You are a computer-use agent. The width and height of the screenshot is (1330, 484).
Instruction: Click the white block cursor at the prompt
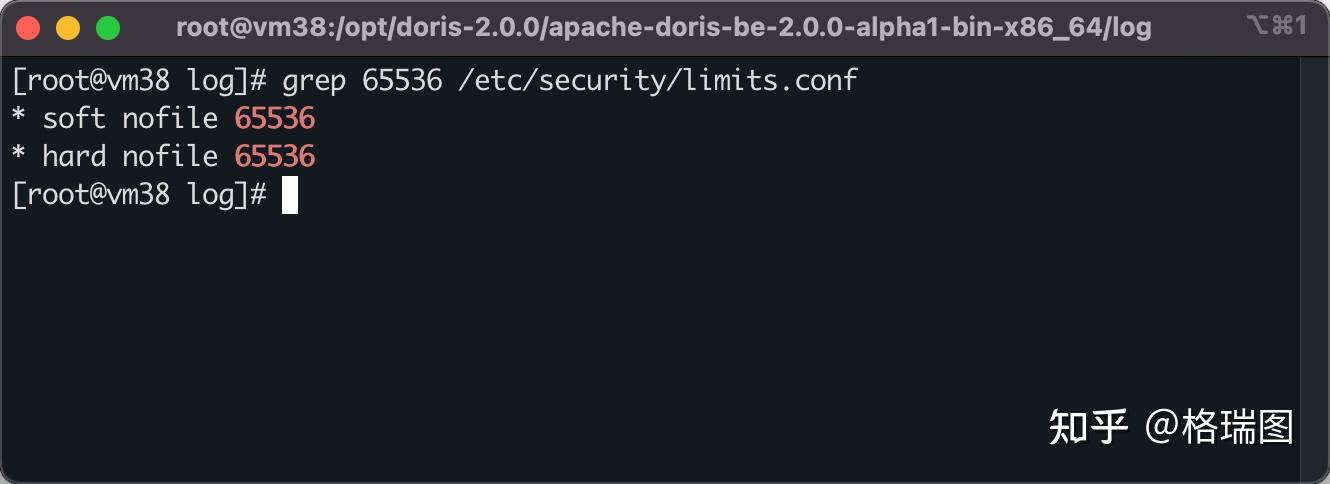[x=290, y=195]
